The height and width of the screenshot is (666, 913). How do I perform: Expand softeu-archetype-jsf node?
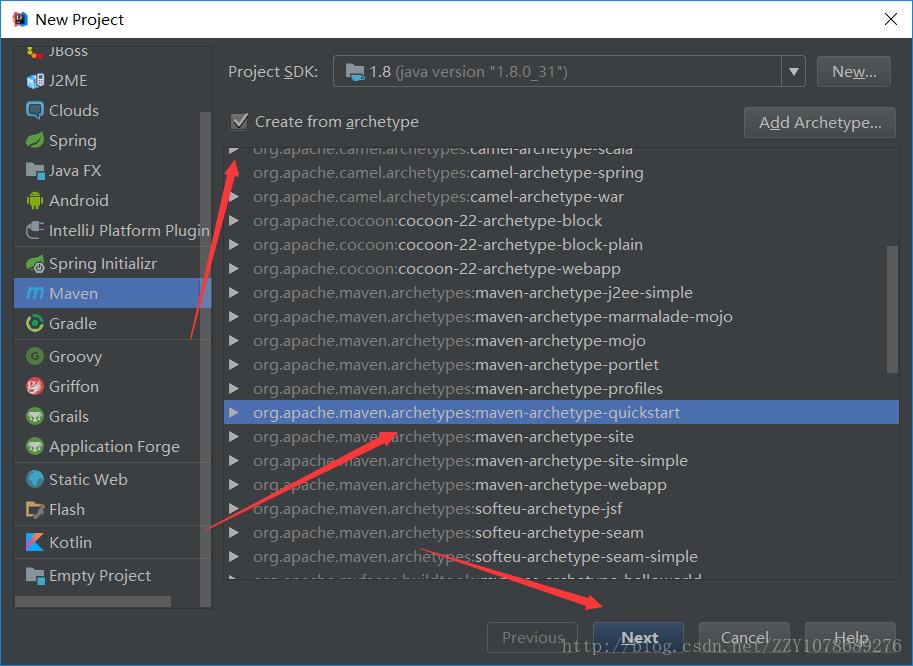234,508
